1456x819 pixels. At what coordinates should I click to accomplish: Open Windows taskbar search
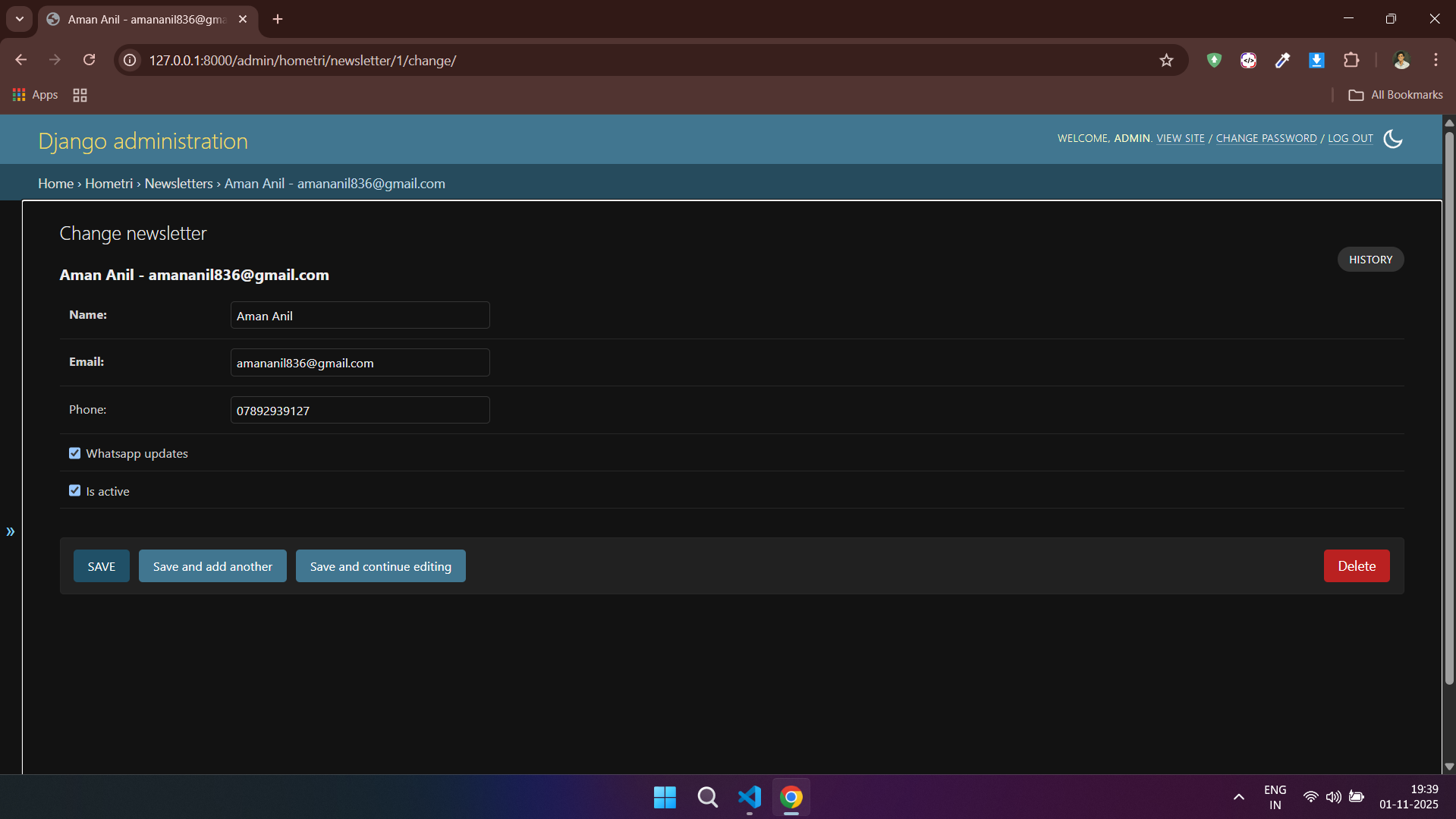(707, 797)
